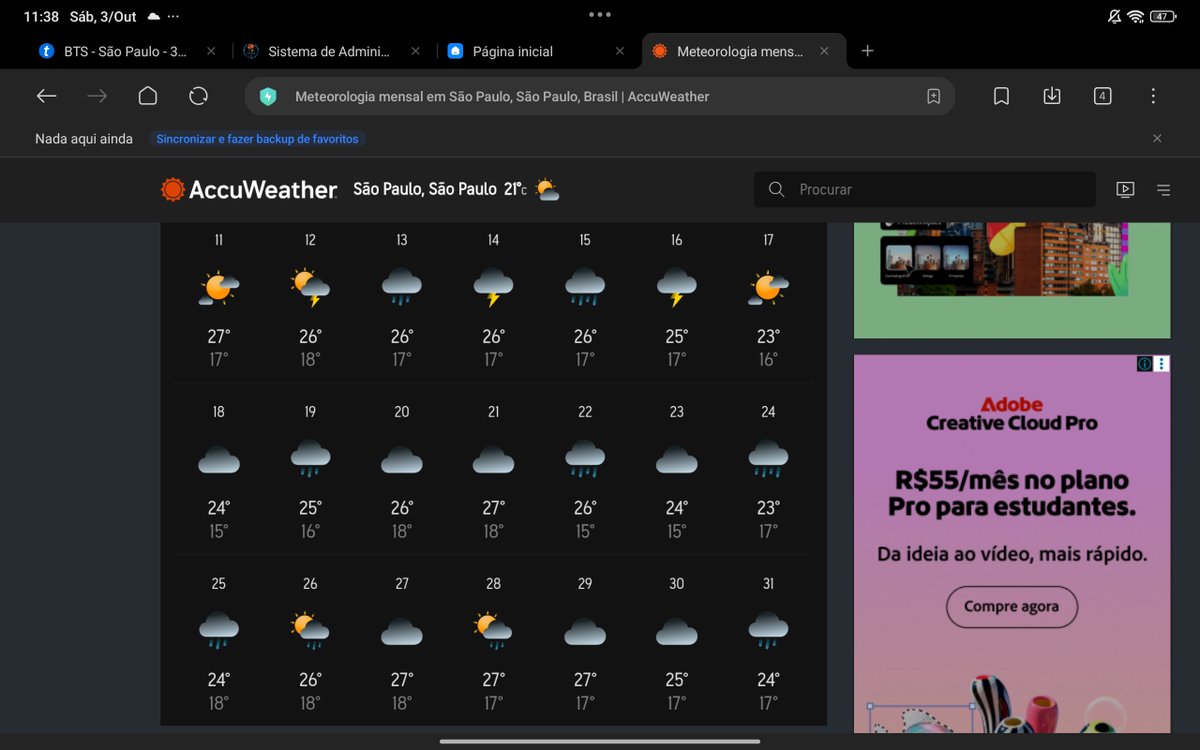
Task: Tap the Wi-Fi status icon
Action: (x=1135, y=17)
